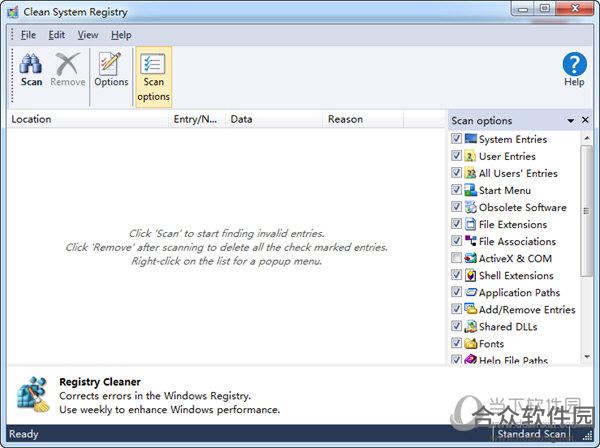Click the Registry Cleaner cube icon
This screenshot has width=600, height=448.
[33, 395]
